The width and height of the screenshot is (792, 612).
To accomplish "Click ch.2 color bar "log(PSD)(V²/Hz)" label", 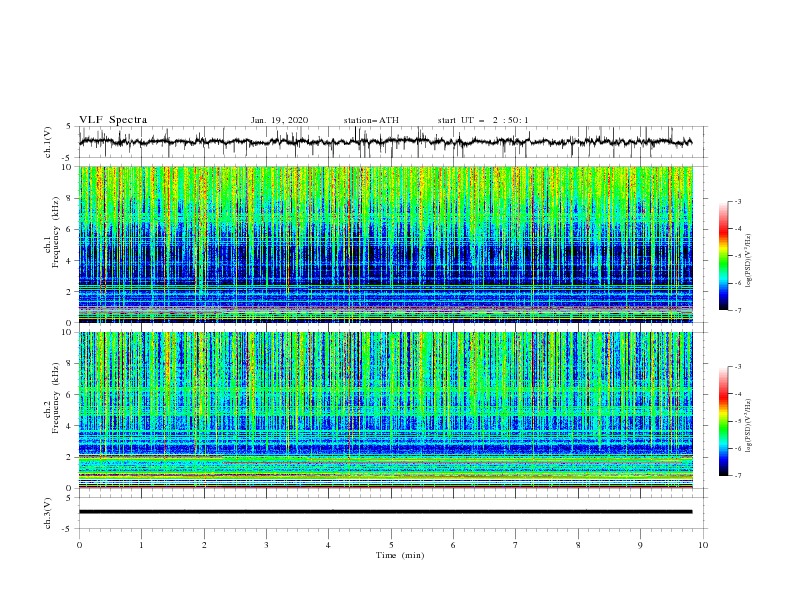I will pyautogui.click(x=750, y=425).
